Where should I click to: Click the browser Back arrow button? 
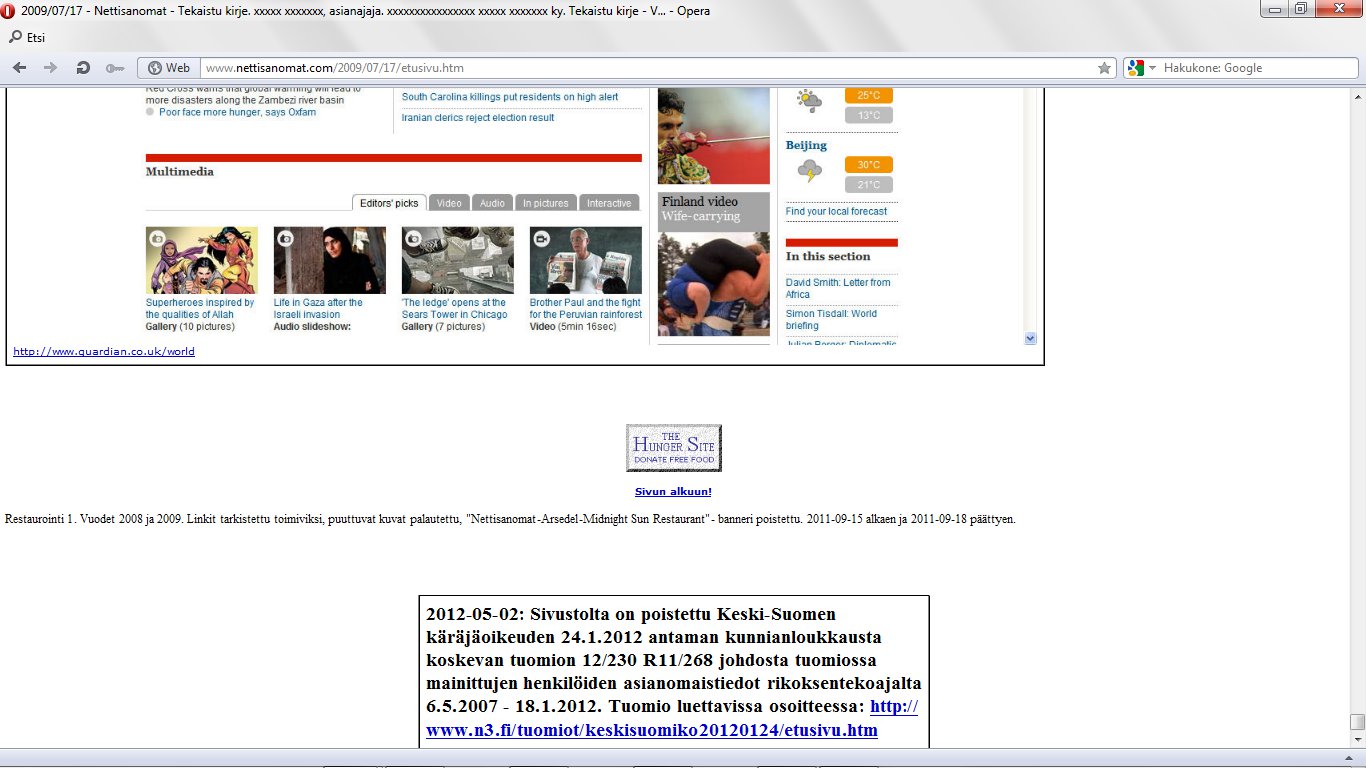(22, 68)
